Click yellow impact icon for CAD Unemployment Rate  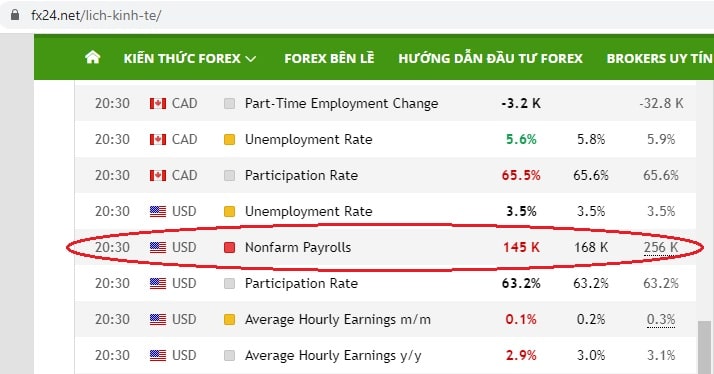pos(230,139)
